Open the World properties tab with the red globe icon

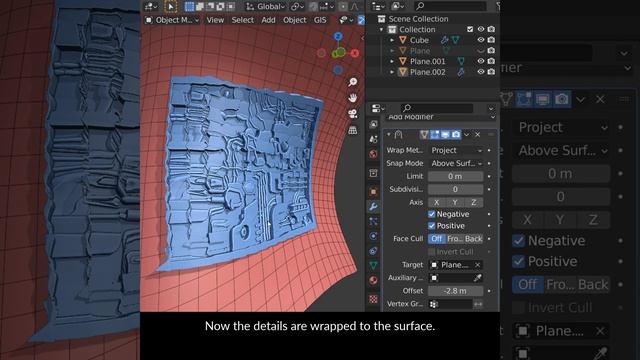373,154
